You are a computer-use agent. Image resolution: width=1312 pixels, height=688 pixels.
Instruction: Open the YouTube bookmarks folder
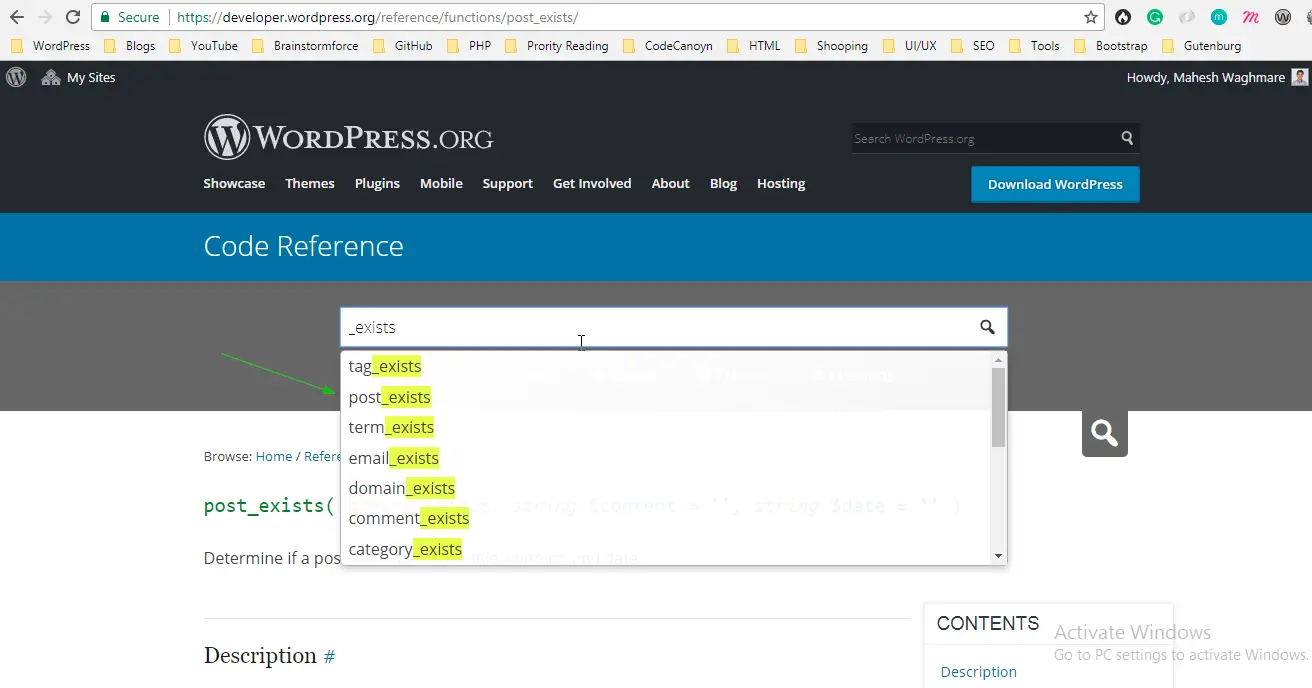203,45
